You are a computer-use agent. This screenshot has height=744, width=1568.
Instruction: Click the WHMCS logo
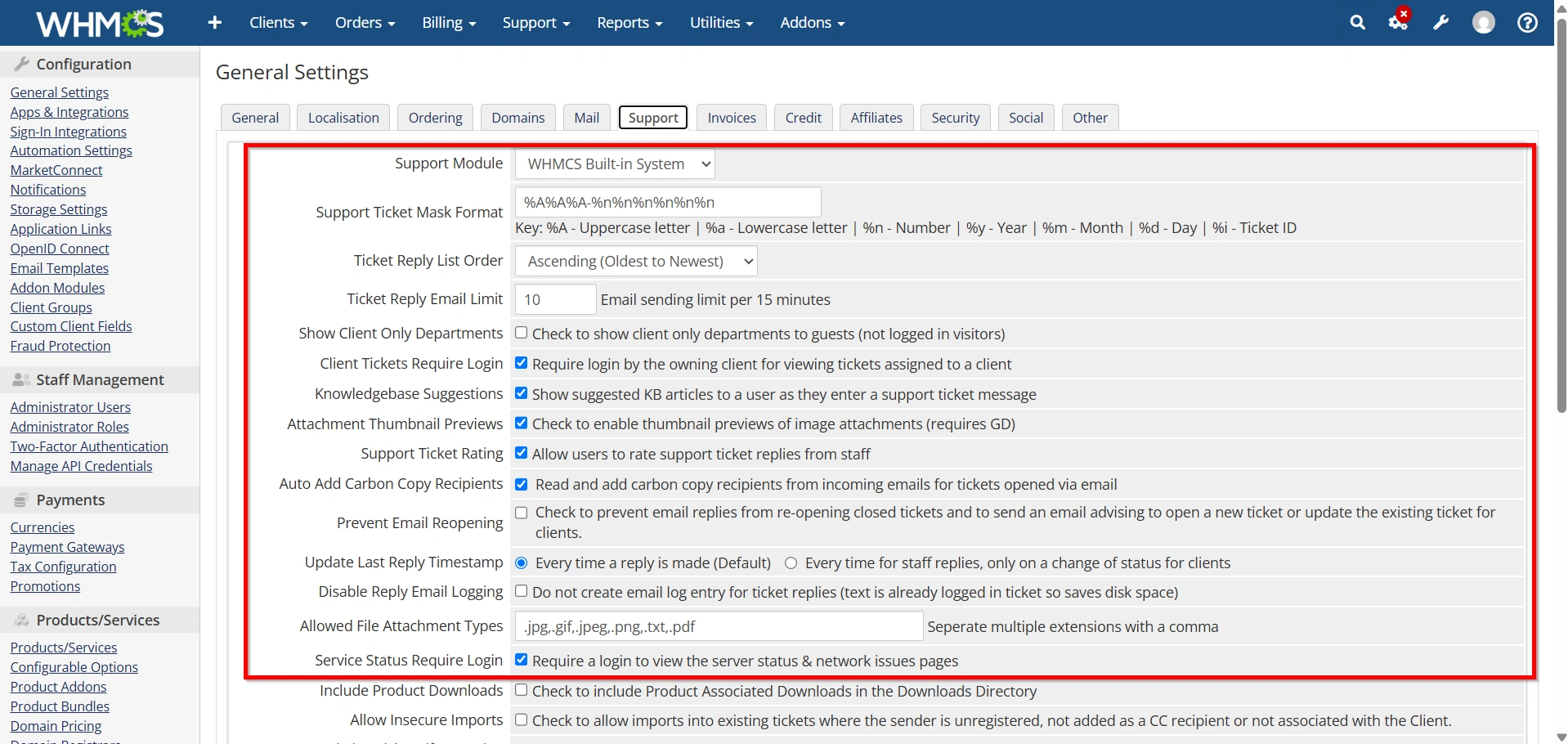tap(100, 23)
